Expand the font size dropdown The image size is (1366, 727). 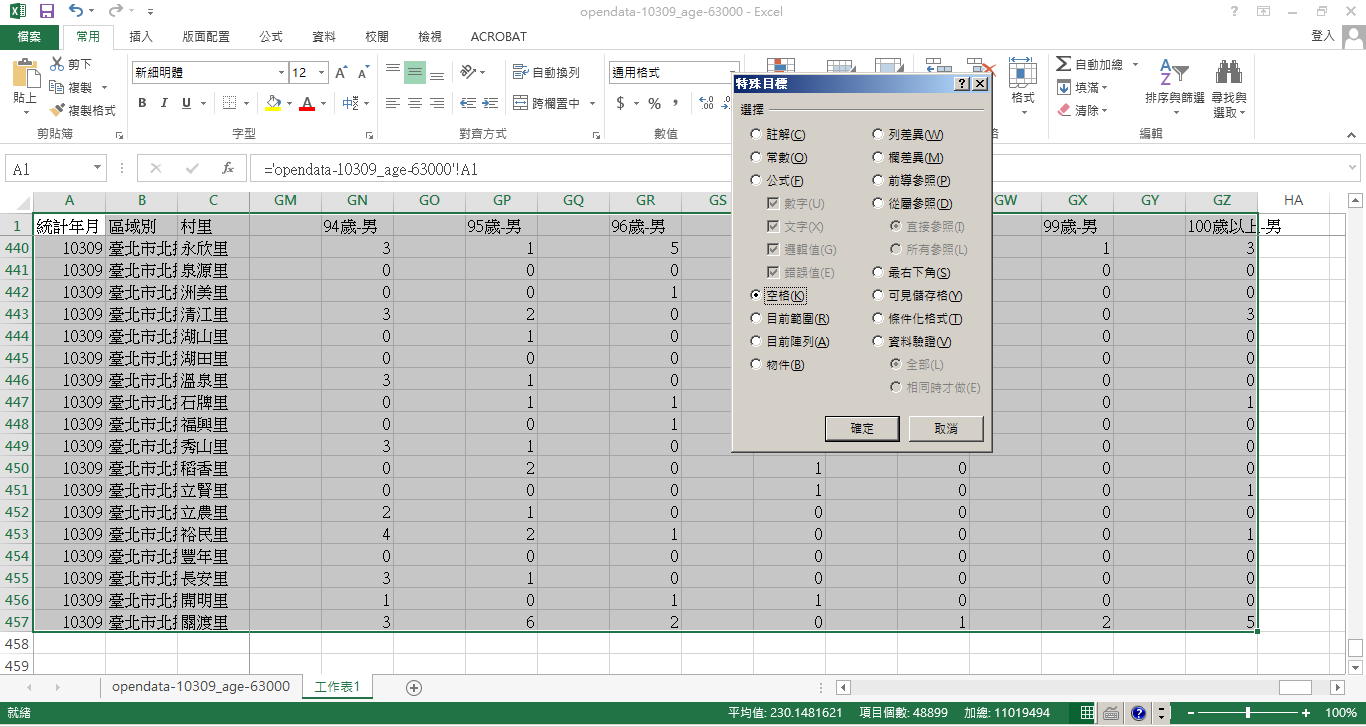(x=321, y=73)
